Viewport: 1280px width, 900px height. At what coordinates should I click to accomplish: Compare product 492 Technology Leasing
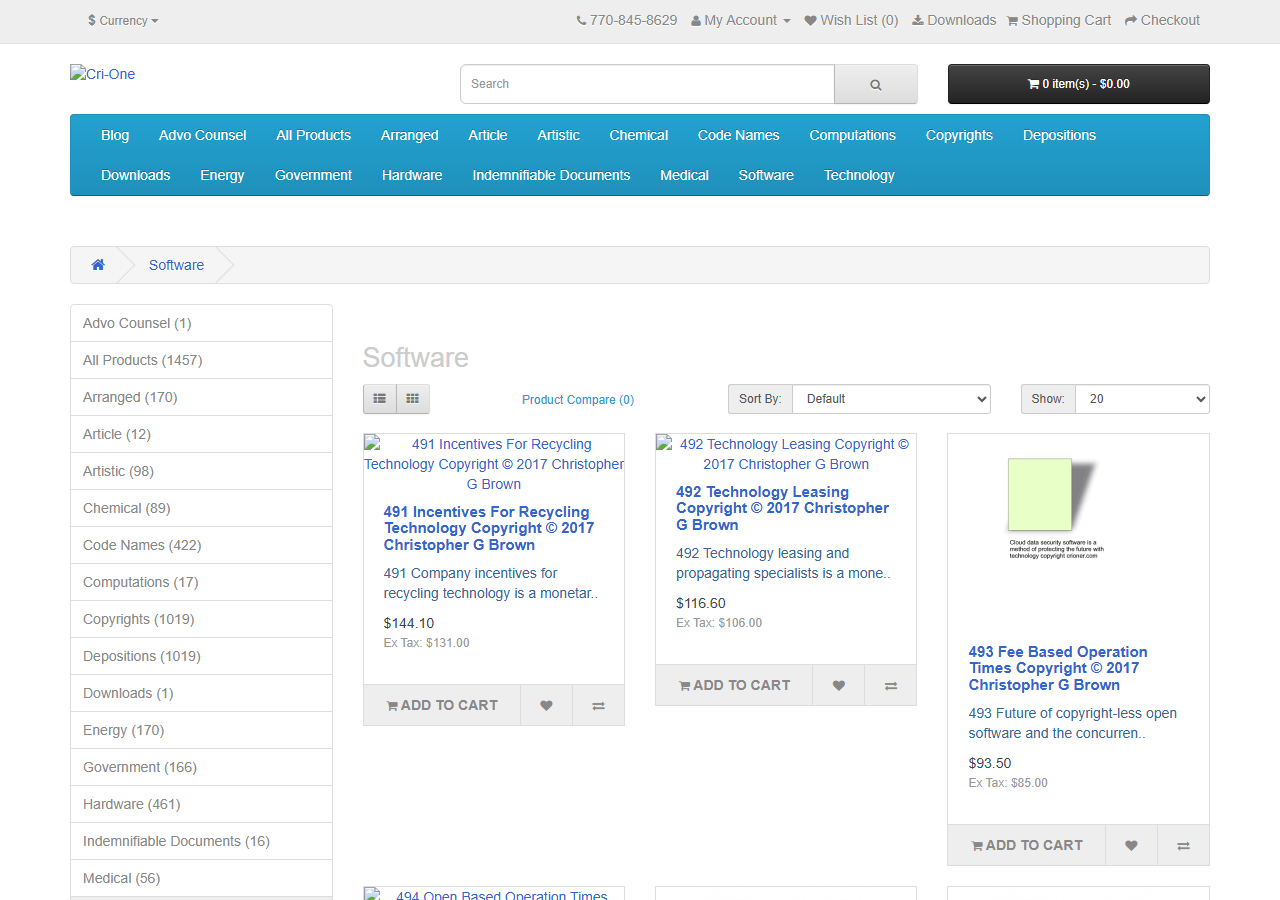click(x=890, y=685)
